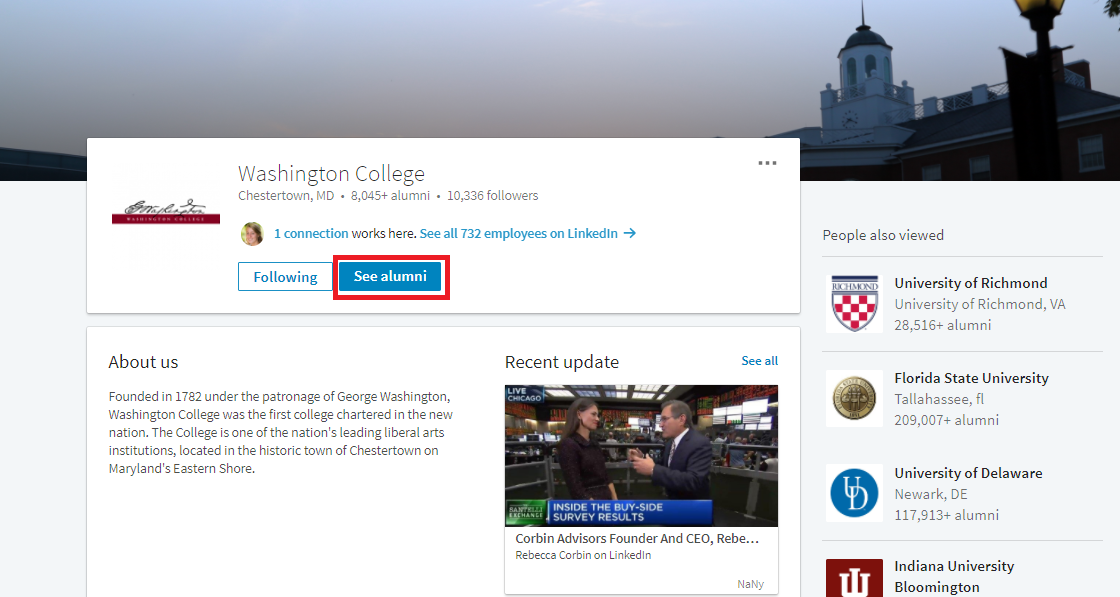The image size is (1120, 597).
Task: Open Indiana University Bloomington logo
Action: tap(854, 578)
